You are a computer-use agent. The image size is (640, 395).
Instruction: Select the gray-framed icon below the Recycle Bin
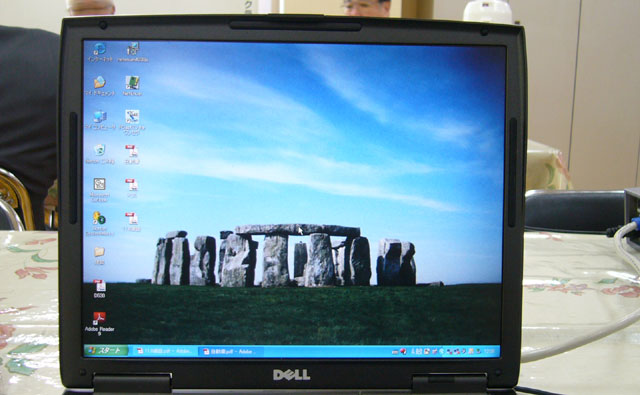tap(99, 189)
